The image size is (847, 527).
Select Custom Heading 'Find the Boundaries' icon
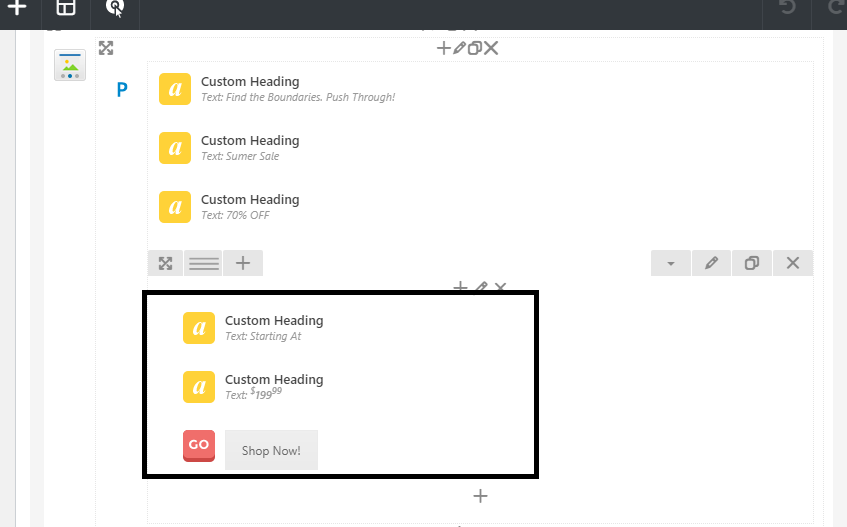tap(174, 89)
